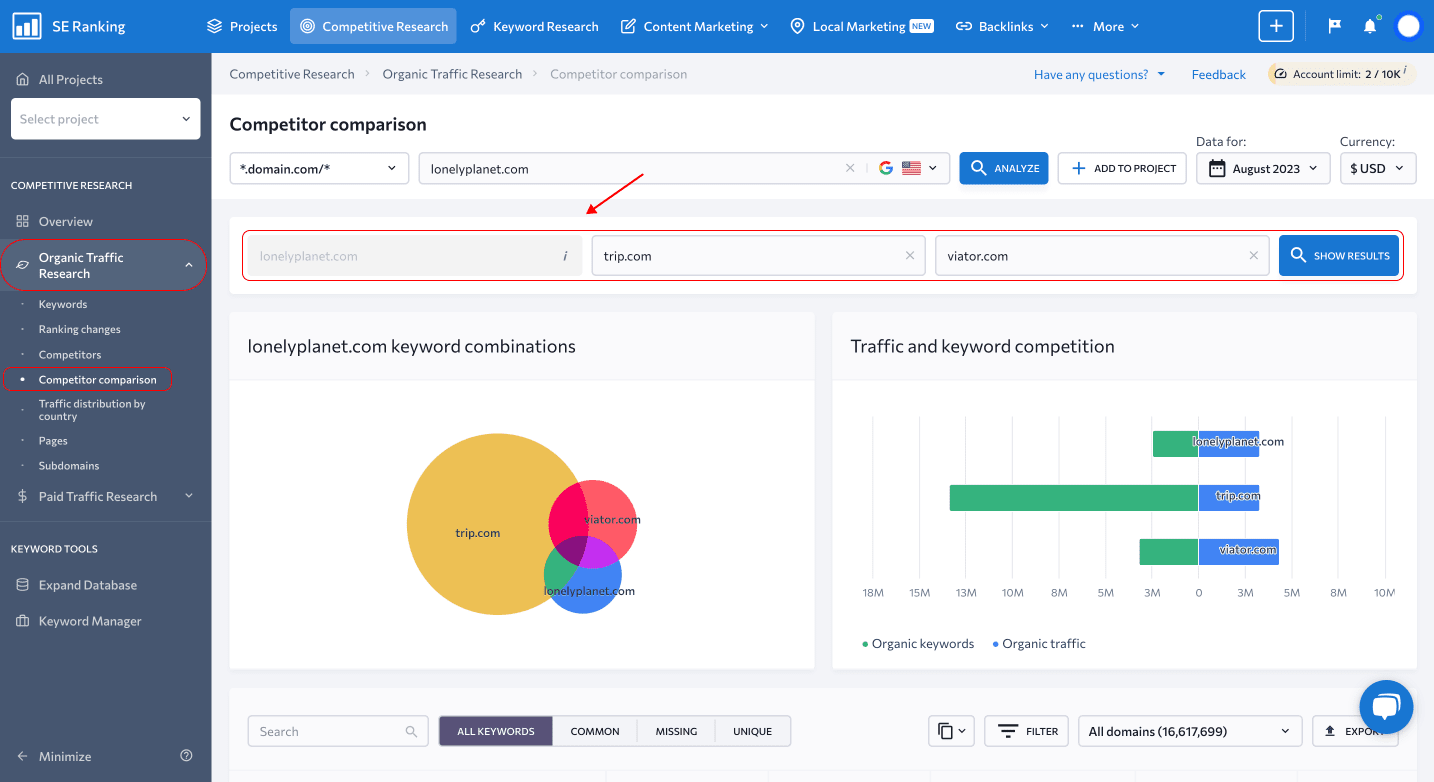Click SHOW RESULTS button
This screenshot has width=1434, height=782.
click(1339, 256)
